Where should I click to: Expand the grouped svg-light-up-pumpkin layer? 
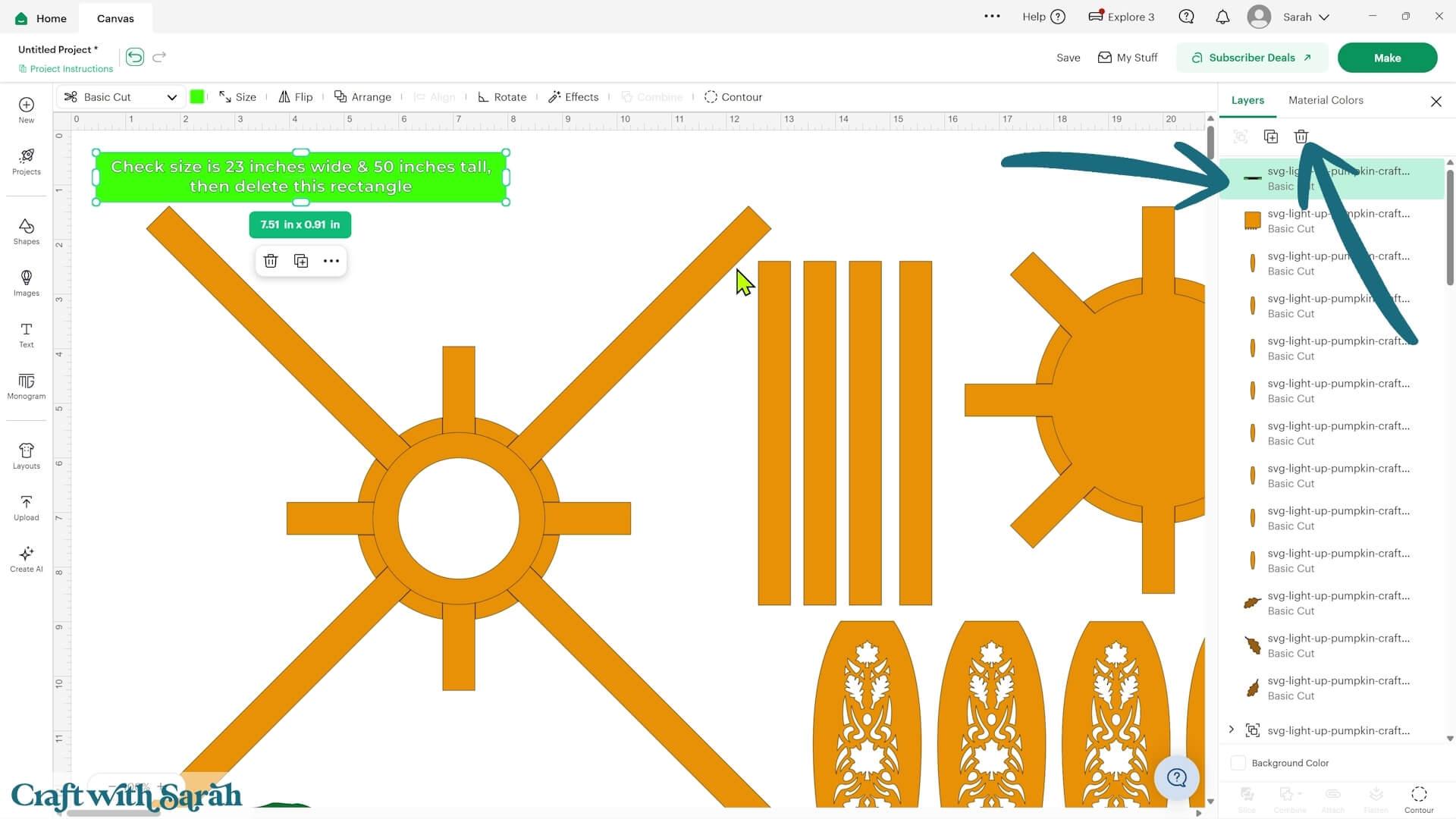pos(1232,730)
